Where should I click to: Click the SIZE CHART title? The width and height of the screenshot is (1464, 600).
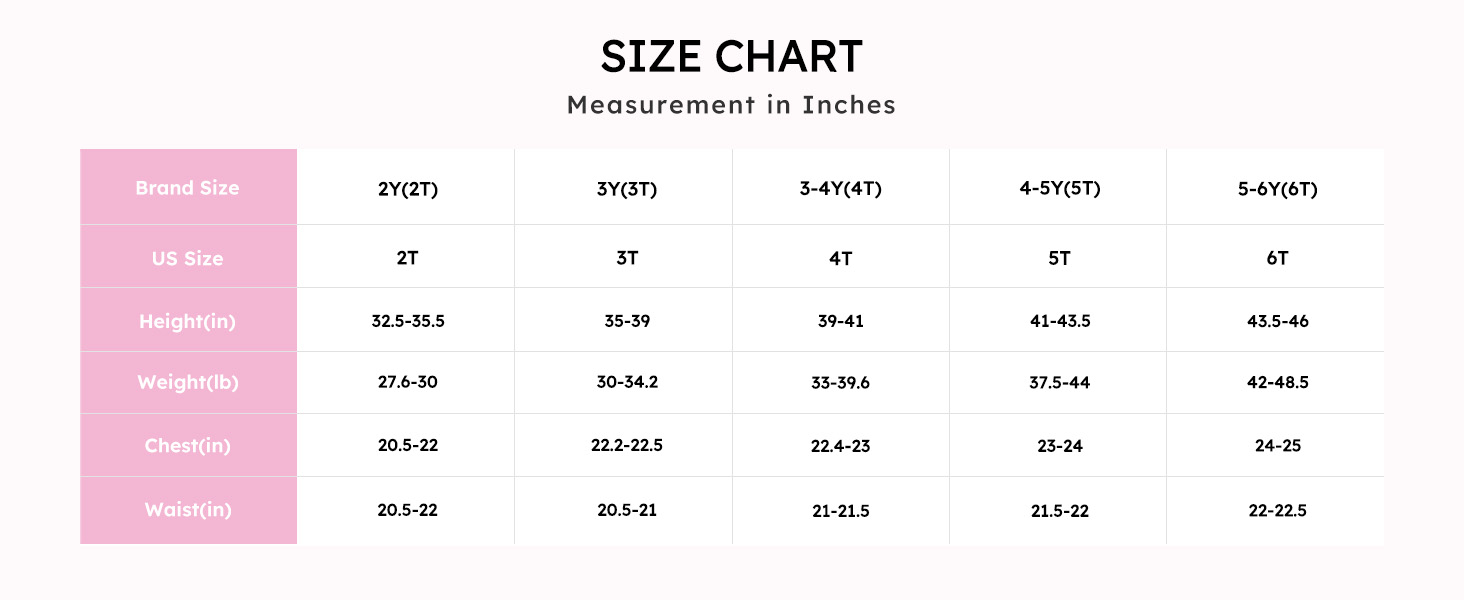coord(731,57)
